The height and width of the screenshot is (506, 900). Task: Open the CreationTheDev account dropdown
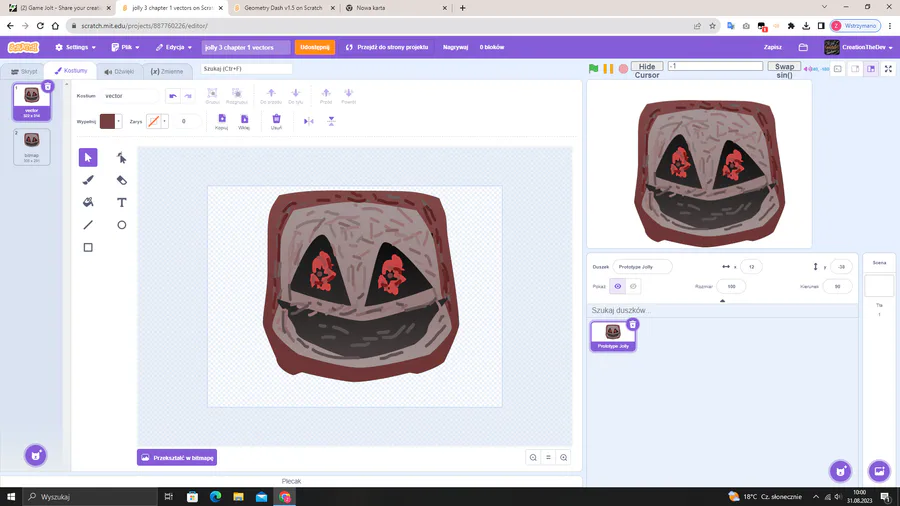pyautogui.click(x=858, y=47)
